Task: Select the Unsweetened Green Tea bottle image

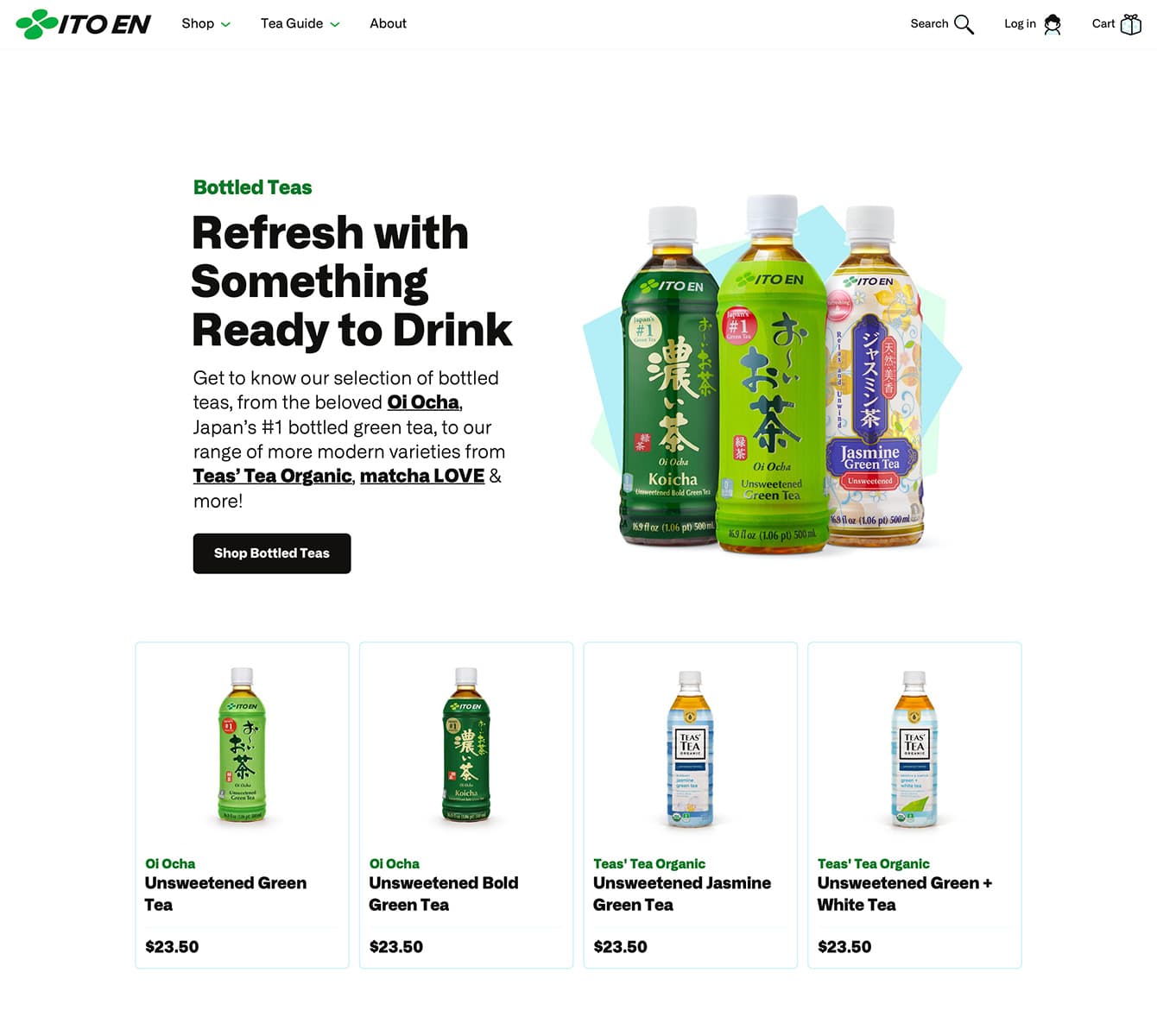Action: coord(242,744)
